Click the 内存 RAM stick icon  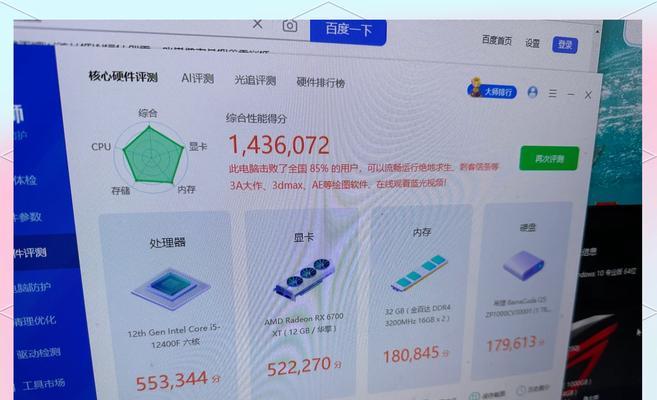click(x=419, y=274)
